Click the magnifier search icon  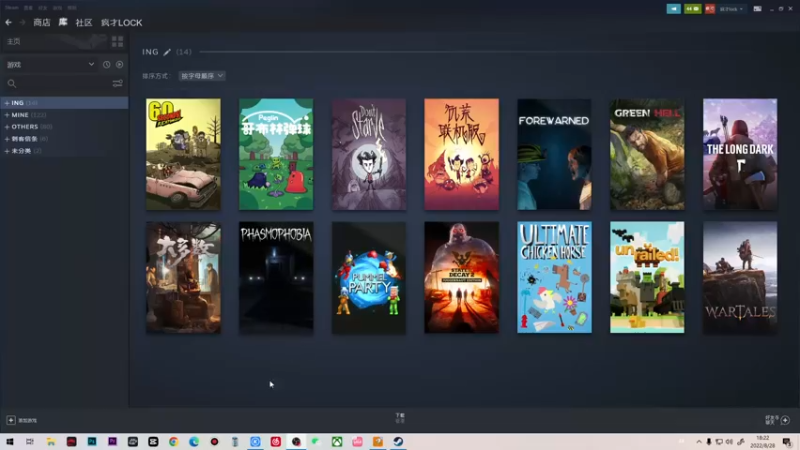(x=12, y=84)
